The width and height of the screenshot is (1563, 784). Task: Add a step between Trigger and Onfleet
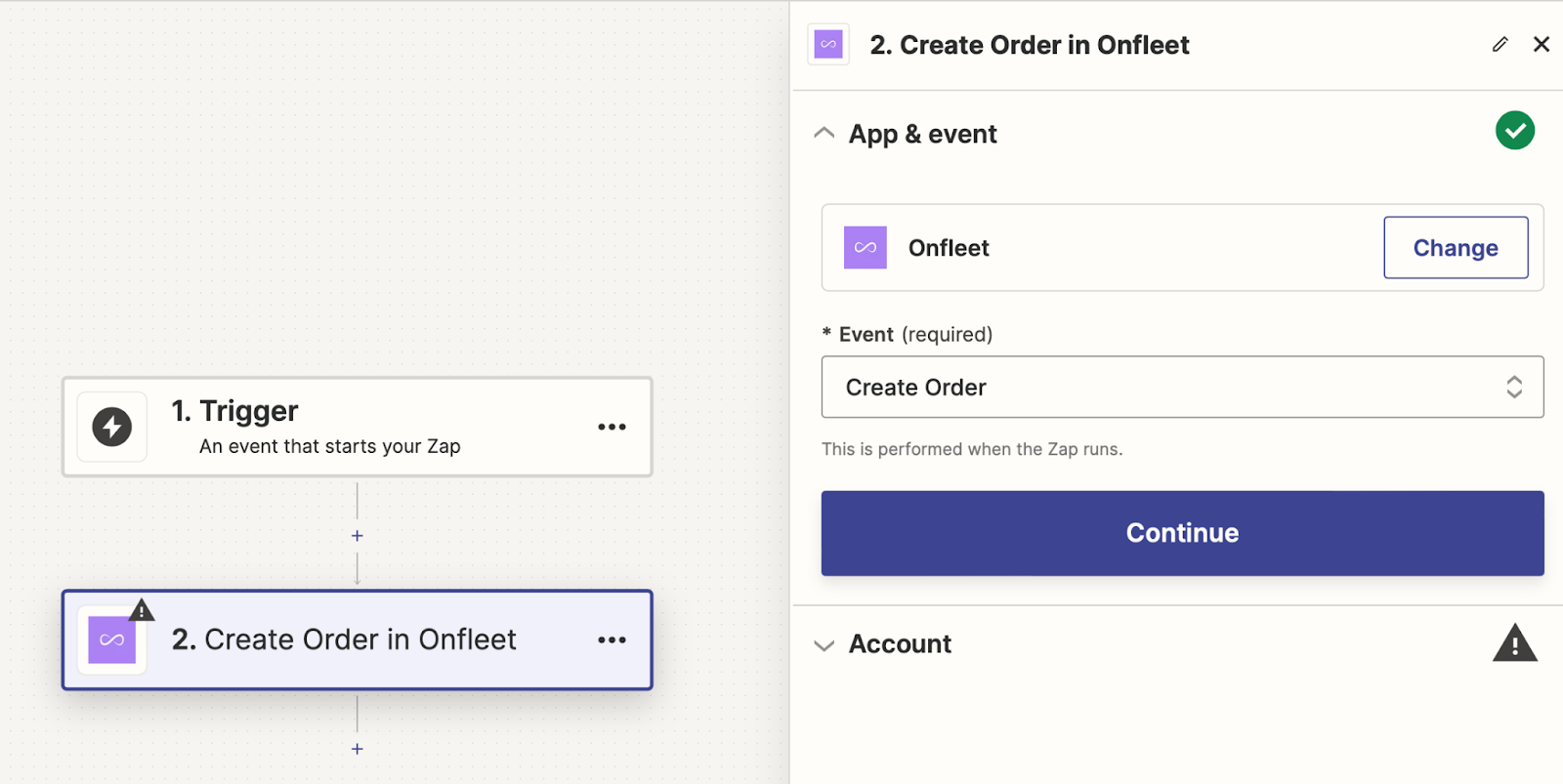point(358,536)
